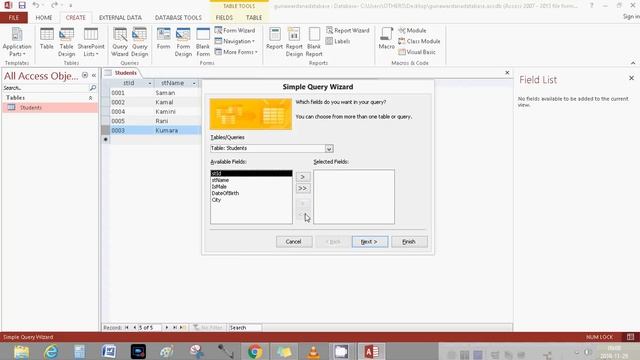
Task: Open the stName column header dropdown
Action: [194, 83]
